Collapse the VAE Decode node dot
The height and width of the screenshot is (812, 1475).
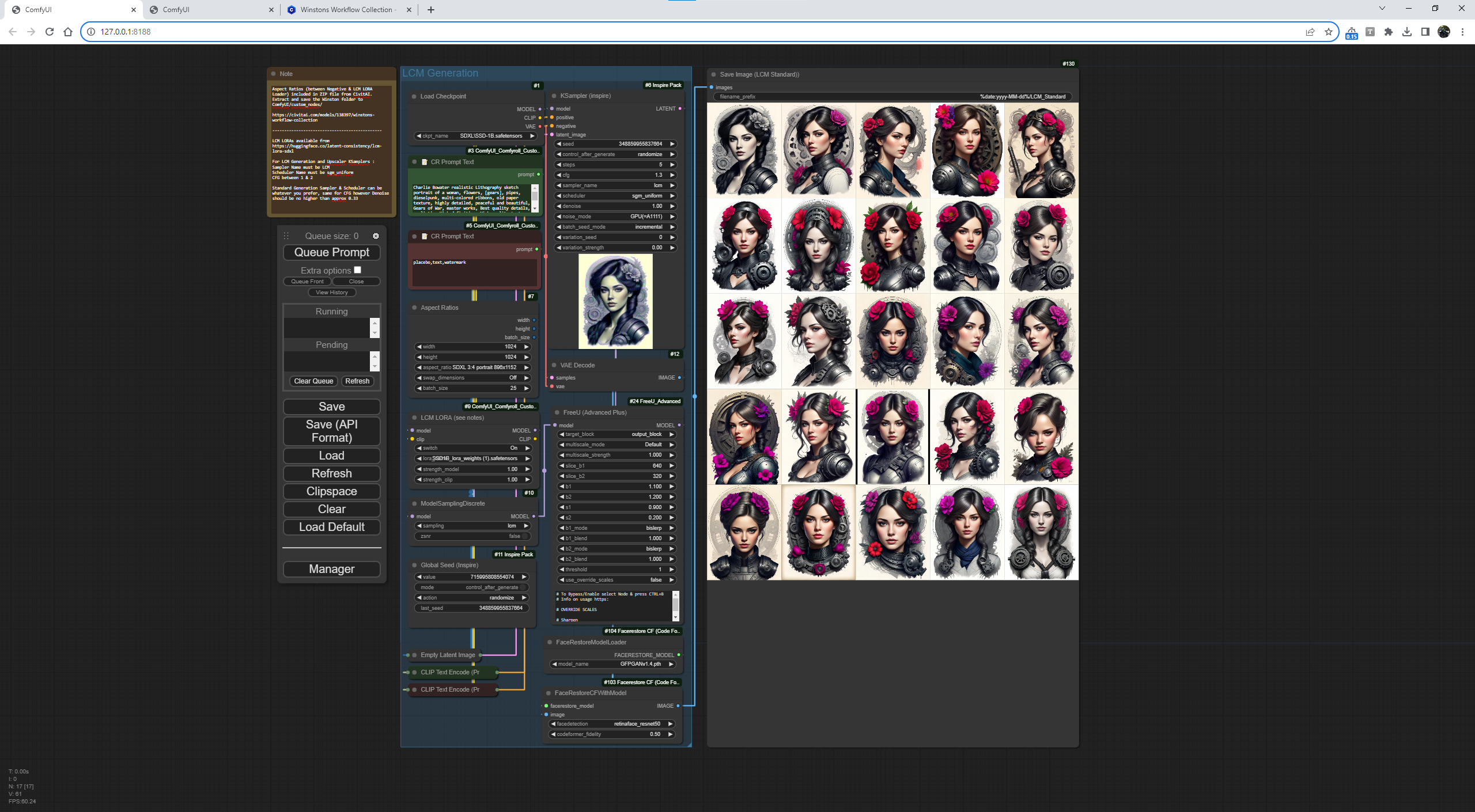click(554, 365)
